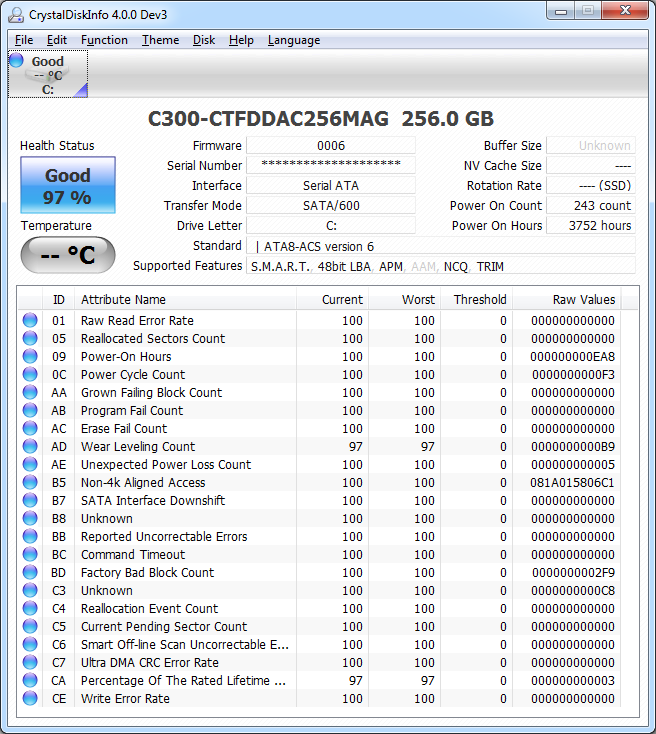Click status icon for Raw Read Error Rate

[x=30, y=320]
